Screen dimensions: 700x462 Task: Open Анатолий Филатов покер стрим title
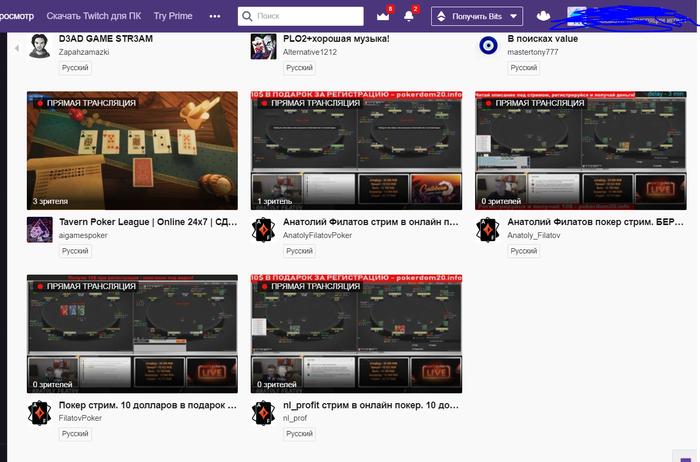pos(596,222)
